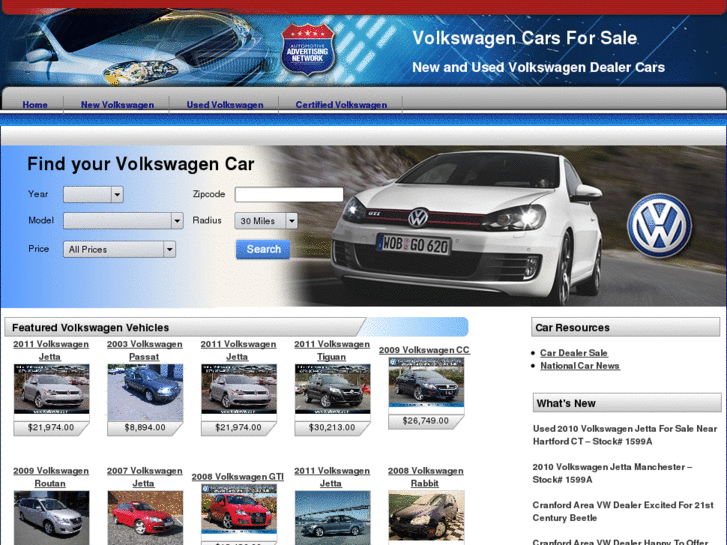Viewport: 727px width, 545px height.
Task: Click into the Zipcode input field
Action: (x=289, y=194)
